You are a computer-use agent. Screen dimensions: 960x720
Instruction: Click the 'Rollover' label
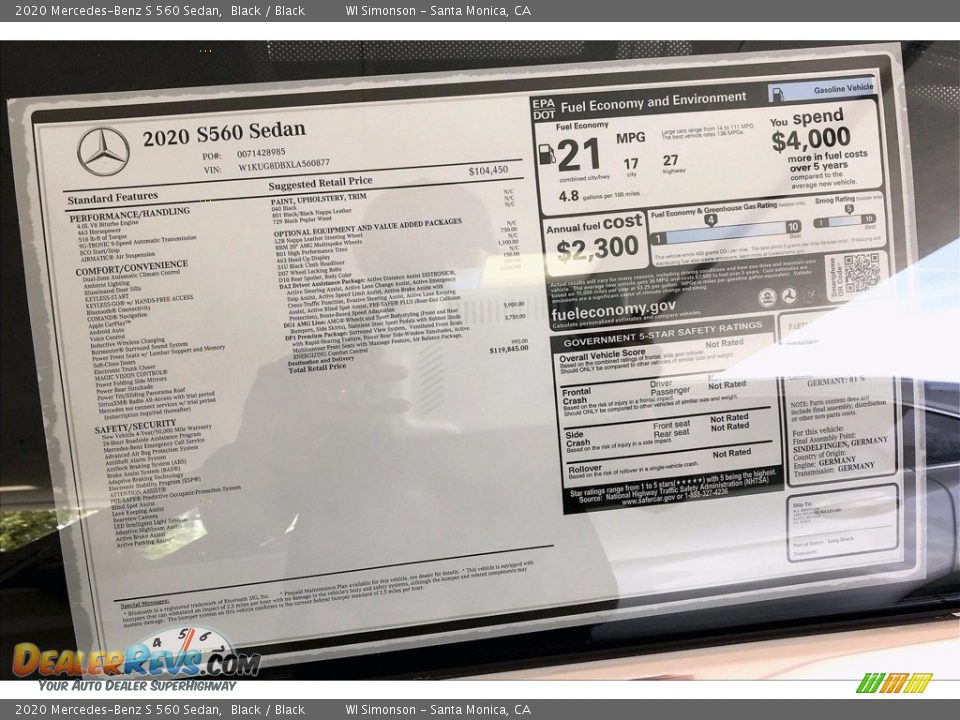585,469
